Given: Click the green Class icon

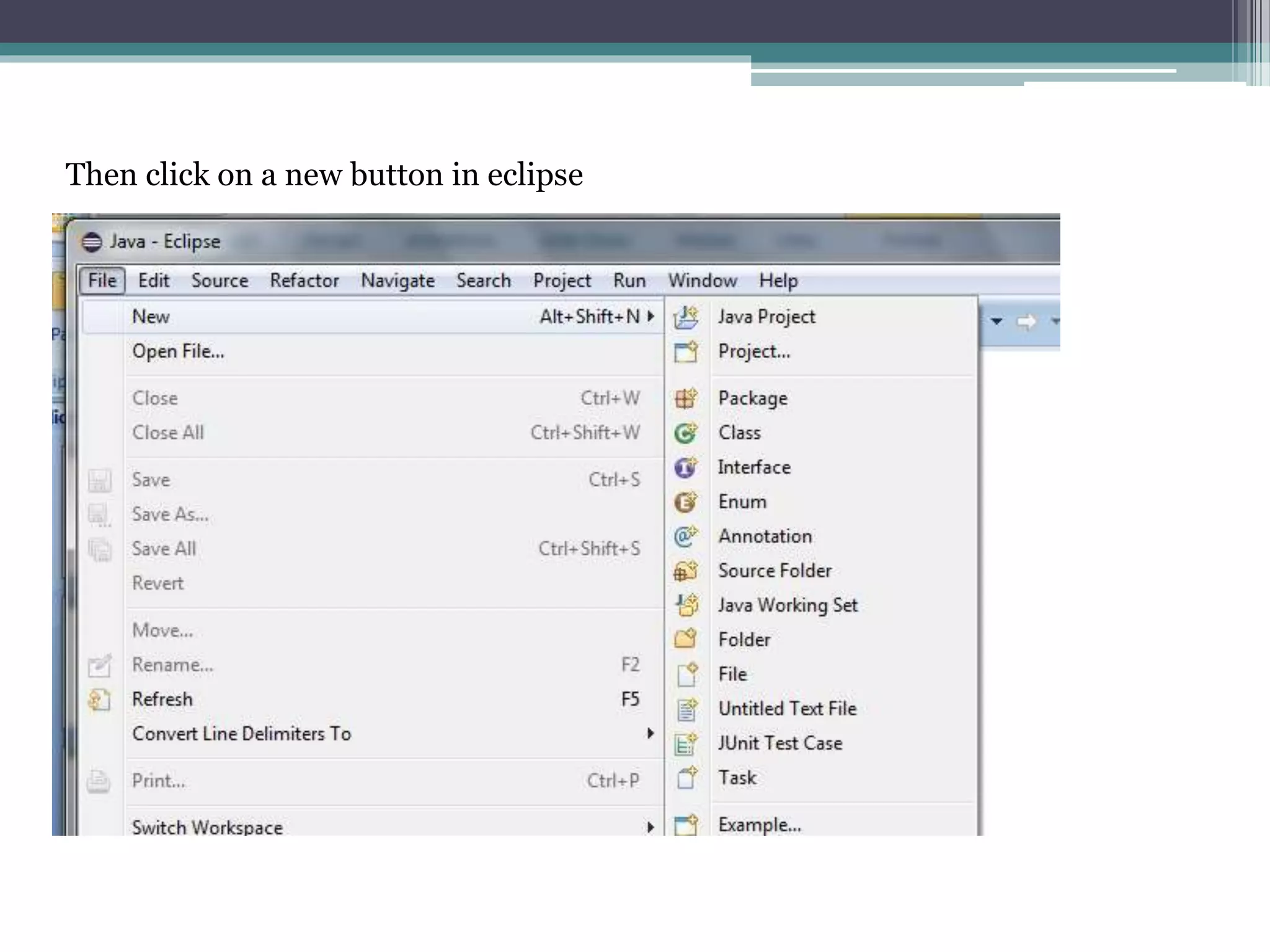Looking at the screenshot, I should click(686, 433).
